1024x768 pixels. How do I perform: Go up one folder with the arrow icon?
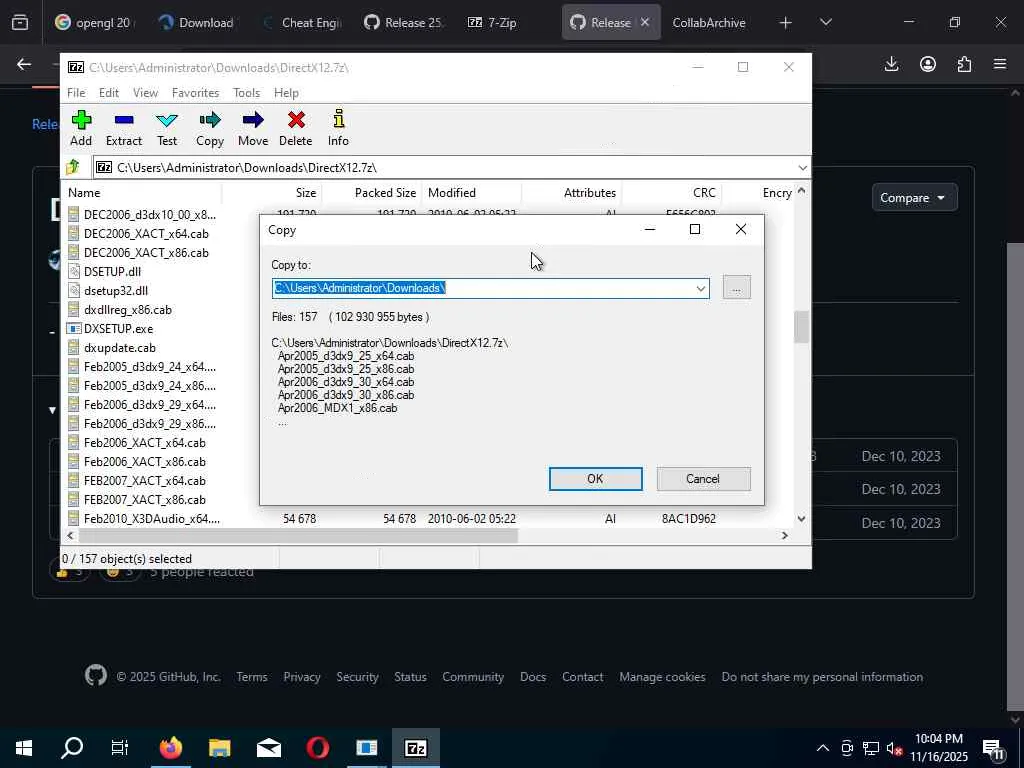pyautogui.click(x=73, y=167)
